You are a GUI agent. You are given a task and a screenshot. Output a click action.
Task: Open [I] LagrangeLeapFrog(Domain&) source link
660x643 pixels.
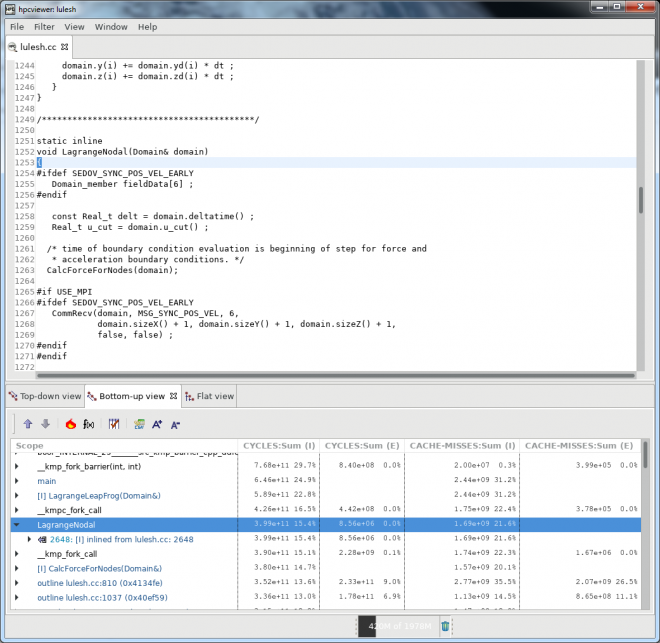click(x=99, y=496)
